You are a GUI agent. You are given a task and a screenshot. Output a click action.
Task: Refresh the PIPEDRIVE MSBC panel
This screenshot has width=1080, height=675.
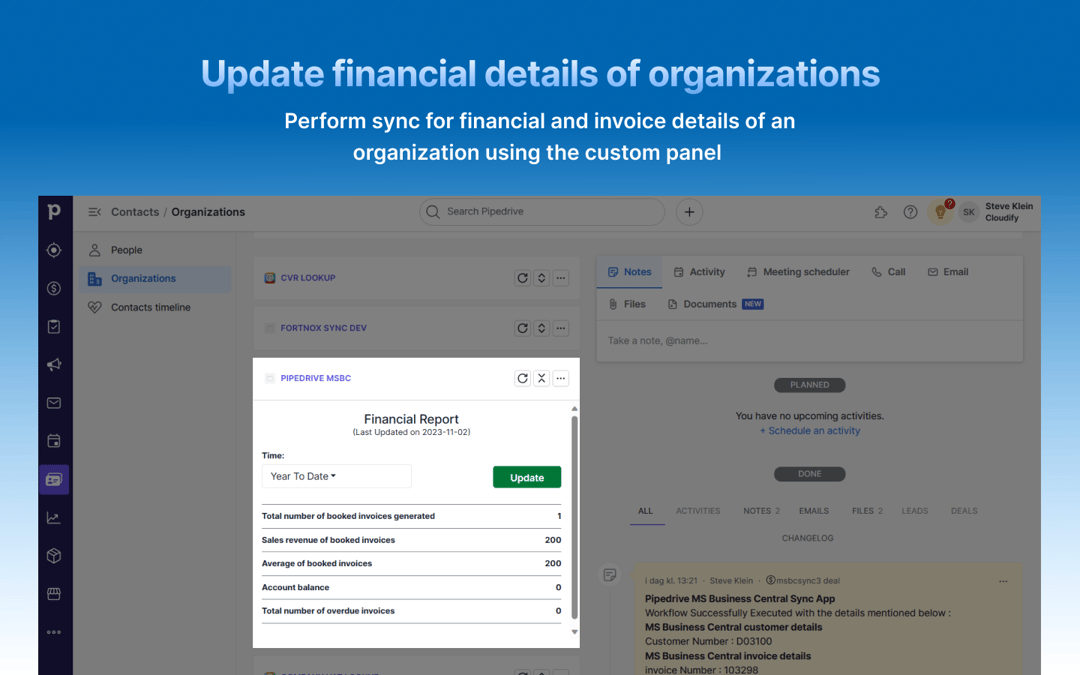coord(522,378)
